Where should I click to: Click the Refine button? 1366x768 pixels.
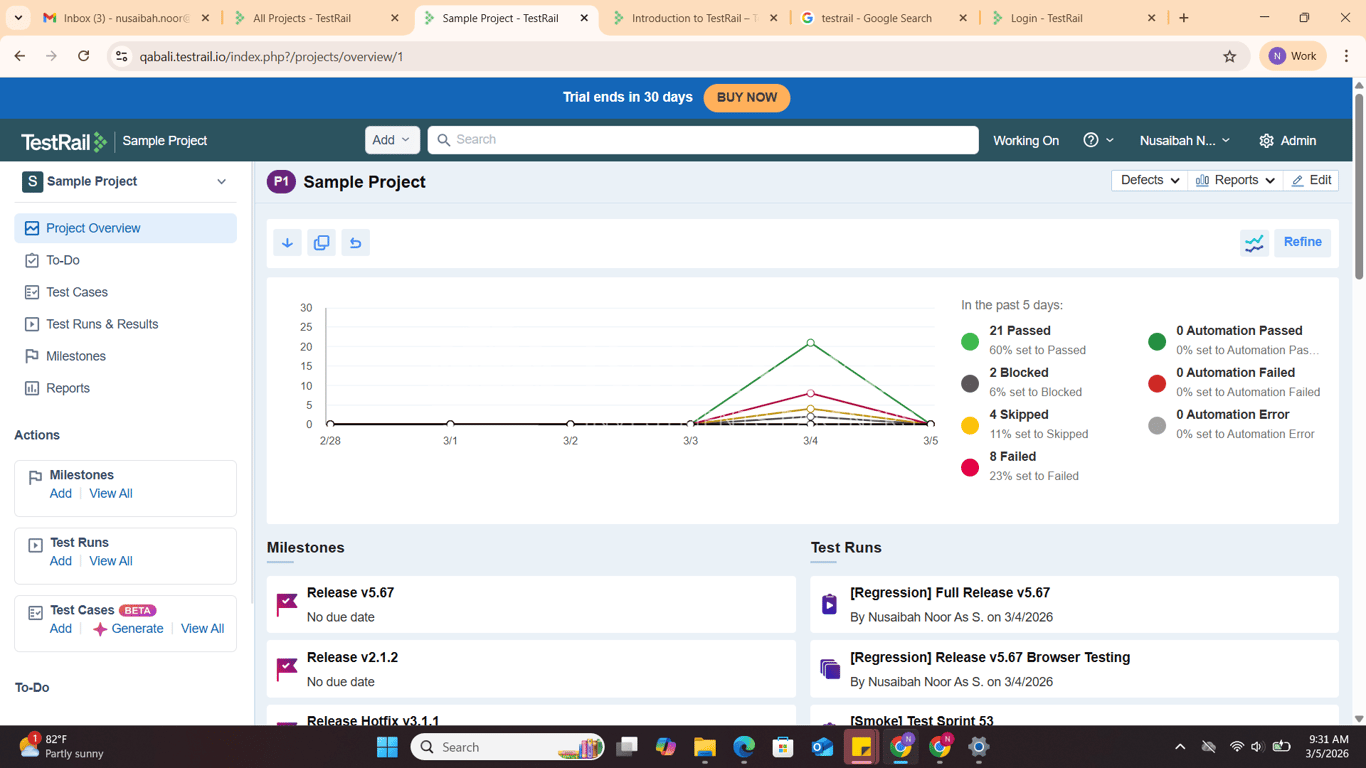pyautogui.click(x=1302, y=242)
